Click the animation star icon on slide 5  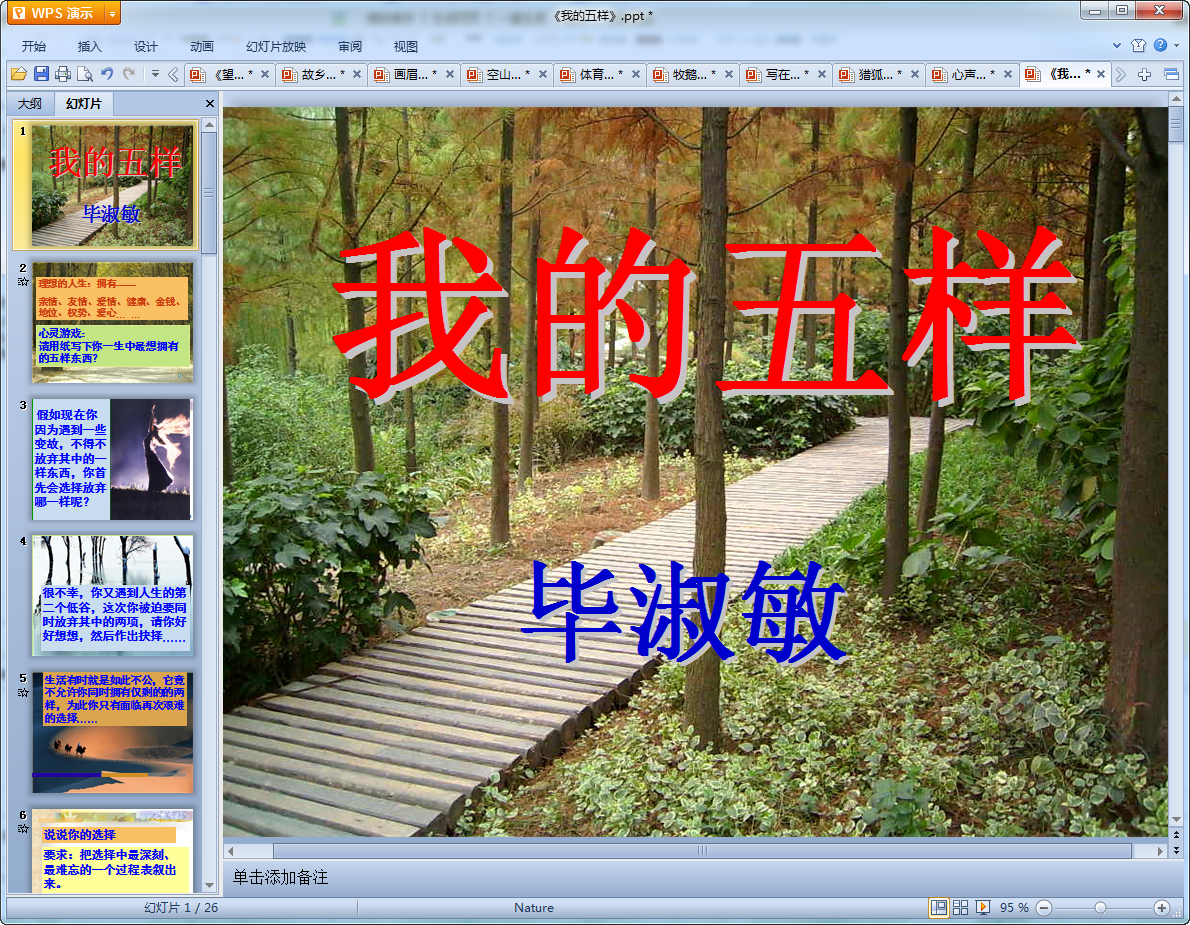[x=23, y=692]
